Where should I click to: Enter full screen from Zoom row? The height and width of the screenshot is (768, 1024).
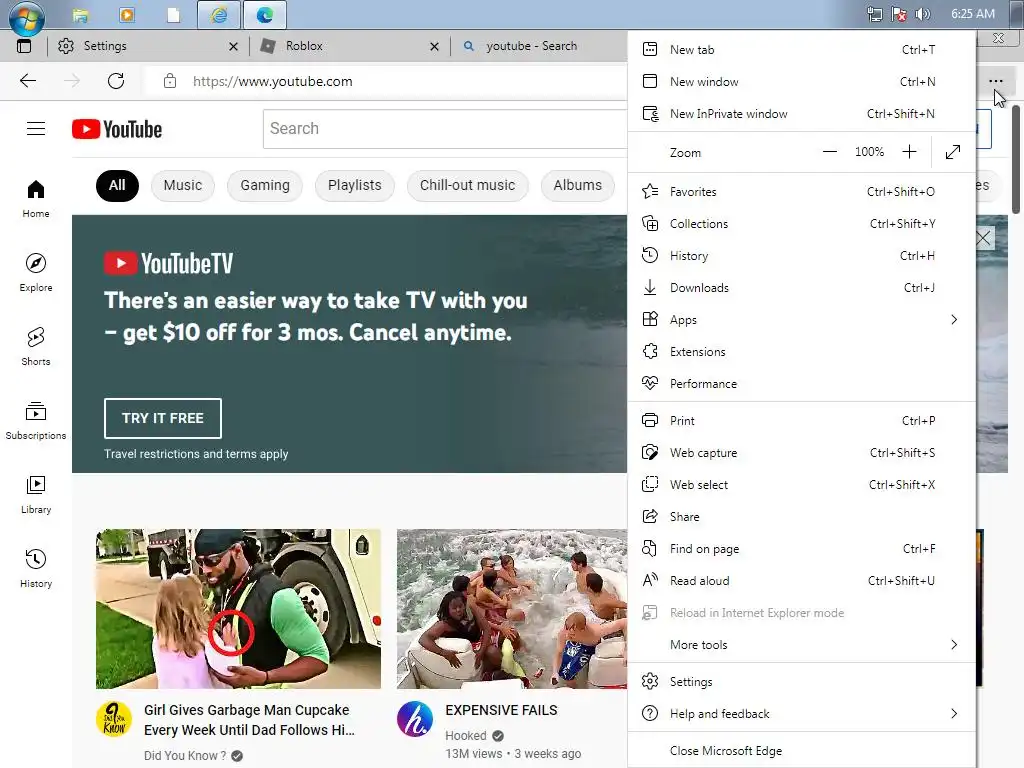pos(953,152)
